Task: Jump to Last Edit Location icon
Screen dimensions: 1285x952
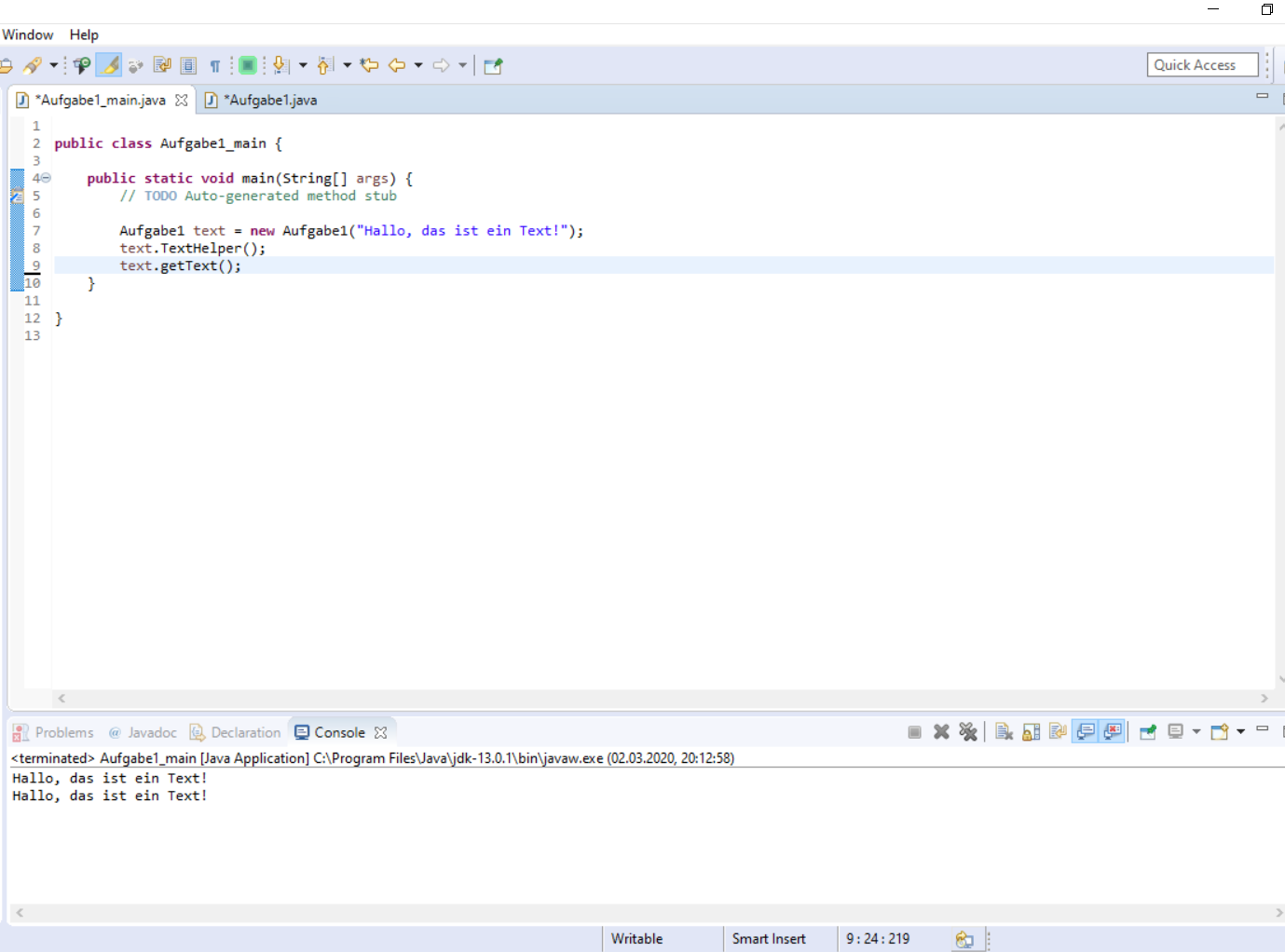Action: 369,64
